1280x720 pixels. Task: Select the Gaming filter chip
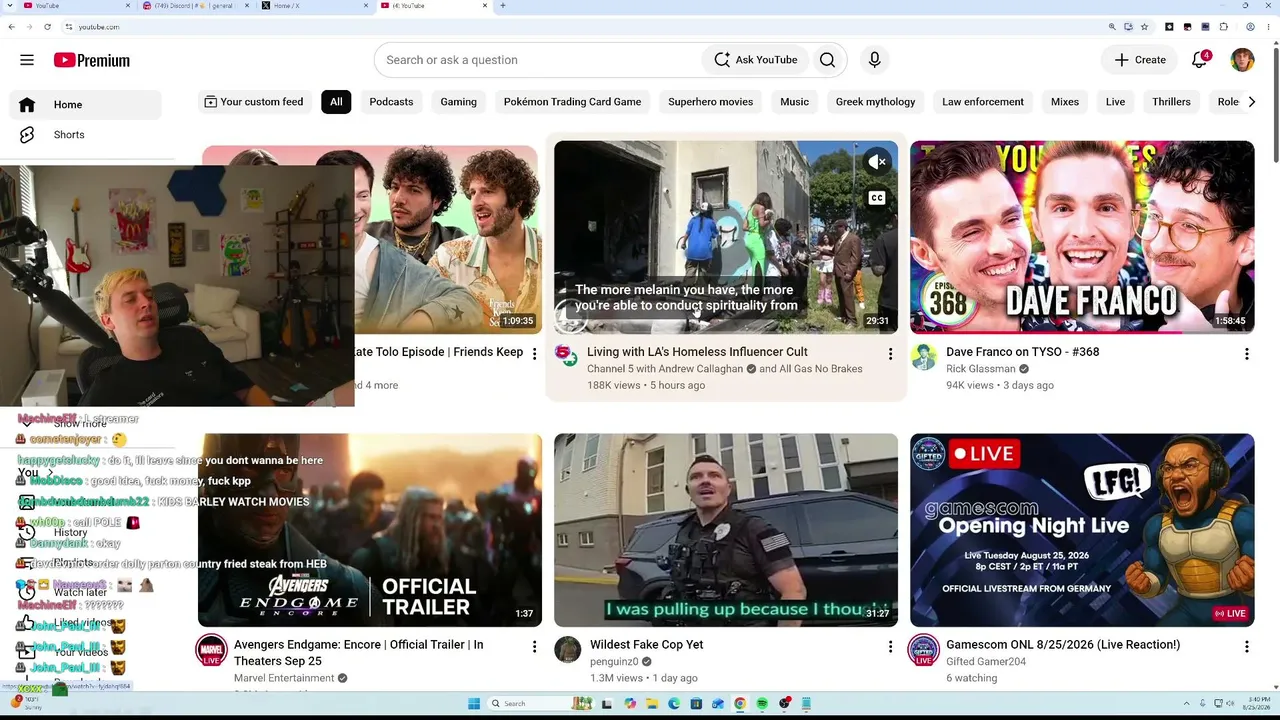coord(459,102)
